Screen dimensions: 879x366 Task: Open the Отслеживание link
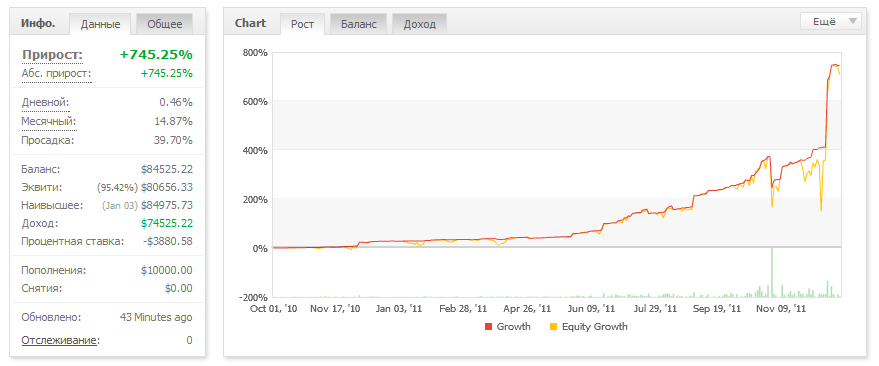[x=60, y=340]
